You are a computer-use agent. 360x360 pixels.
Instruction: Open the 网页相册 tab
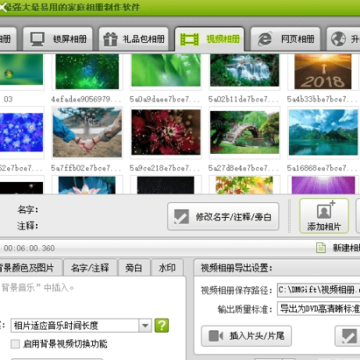click(x=285, y=39)
